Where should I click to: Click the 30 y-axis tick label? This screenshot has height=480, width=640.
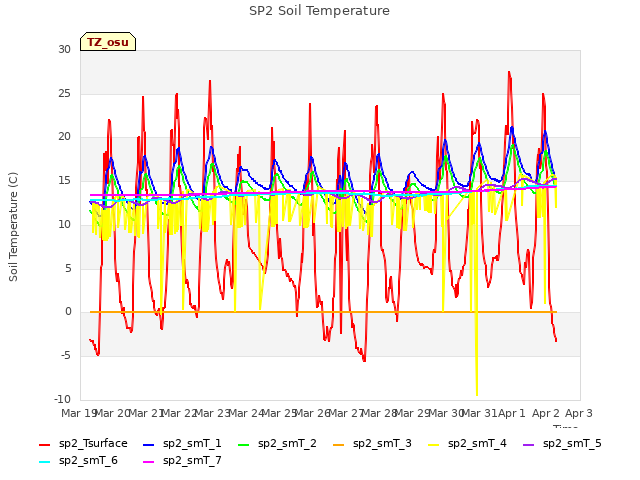pos(64,49)
